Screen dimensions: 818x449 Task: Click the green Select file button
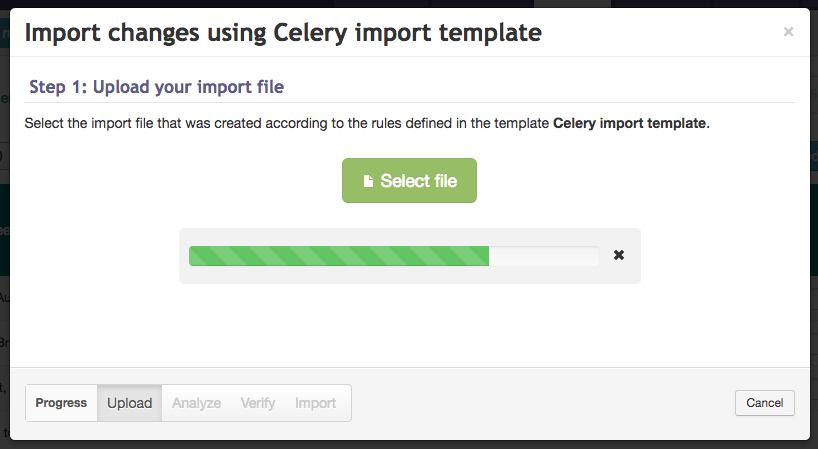[x=410, y=180]
